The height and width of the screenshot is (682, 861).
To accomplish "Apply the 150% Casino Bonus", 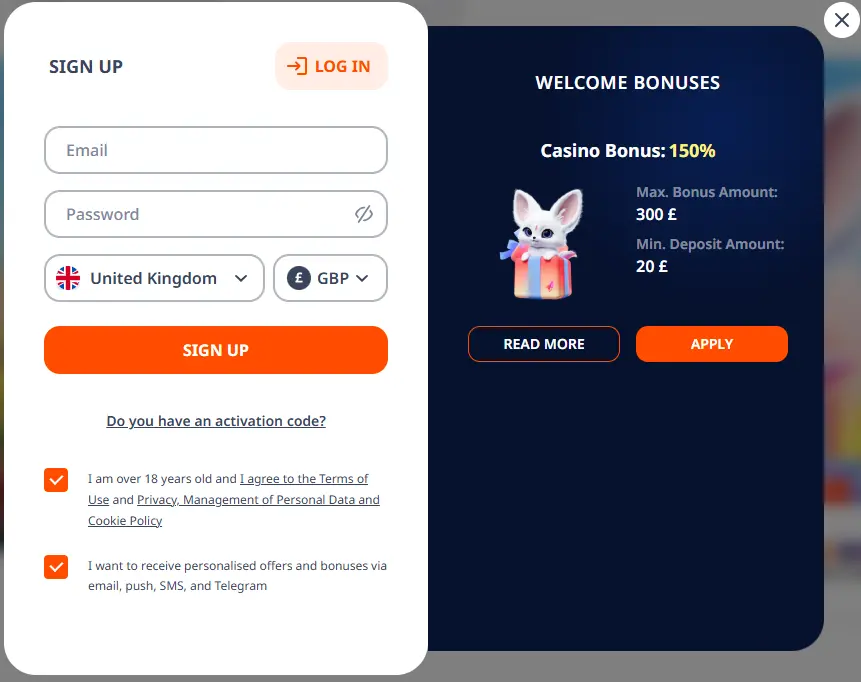I will point(711,343).
